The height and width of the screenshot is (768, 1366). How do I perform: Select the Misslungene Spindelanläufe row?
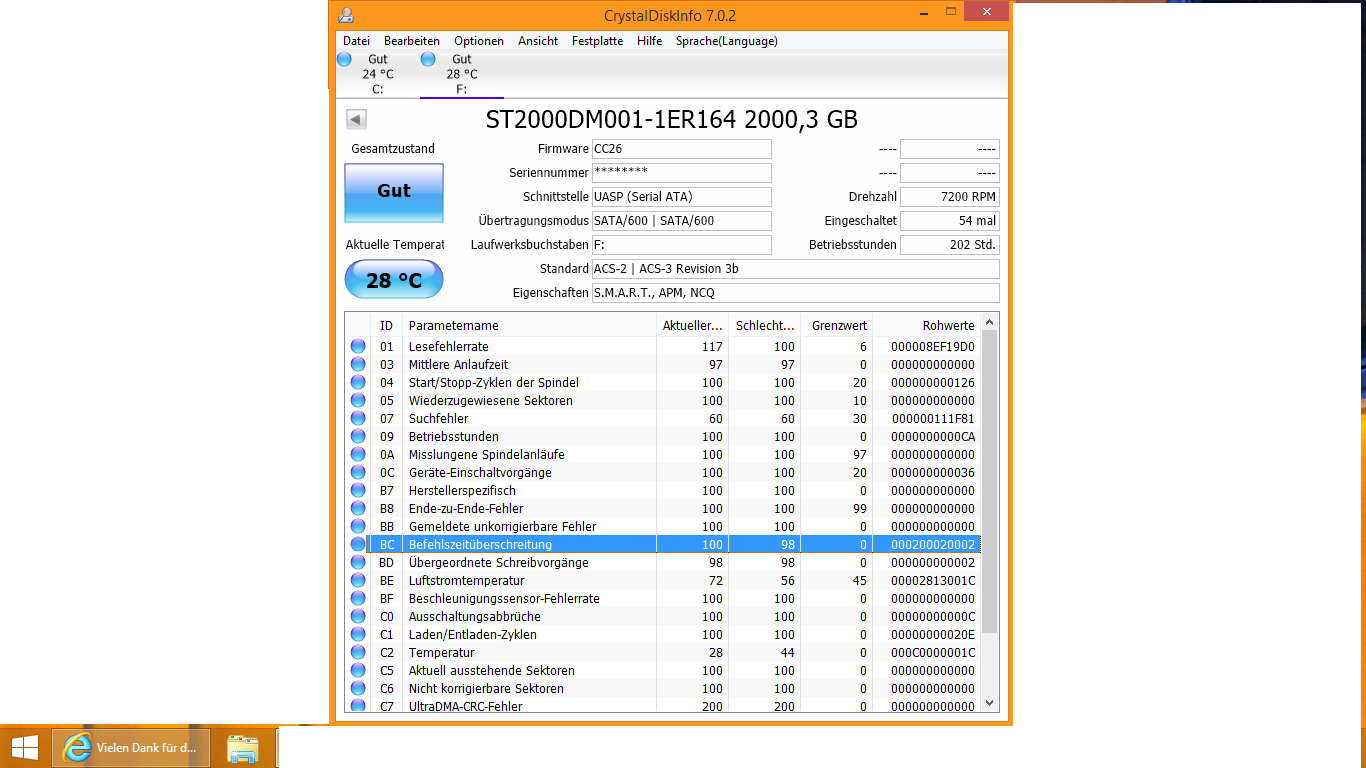point(663,454)
